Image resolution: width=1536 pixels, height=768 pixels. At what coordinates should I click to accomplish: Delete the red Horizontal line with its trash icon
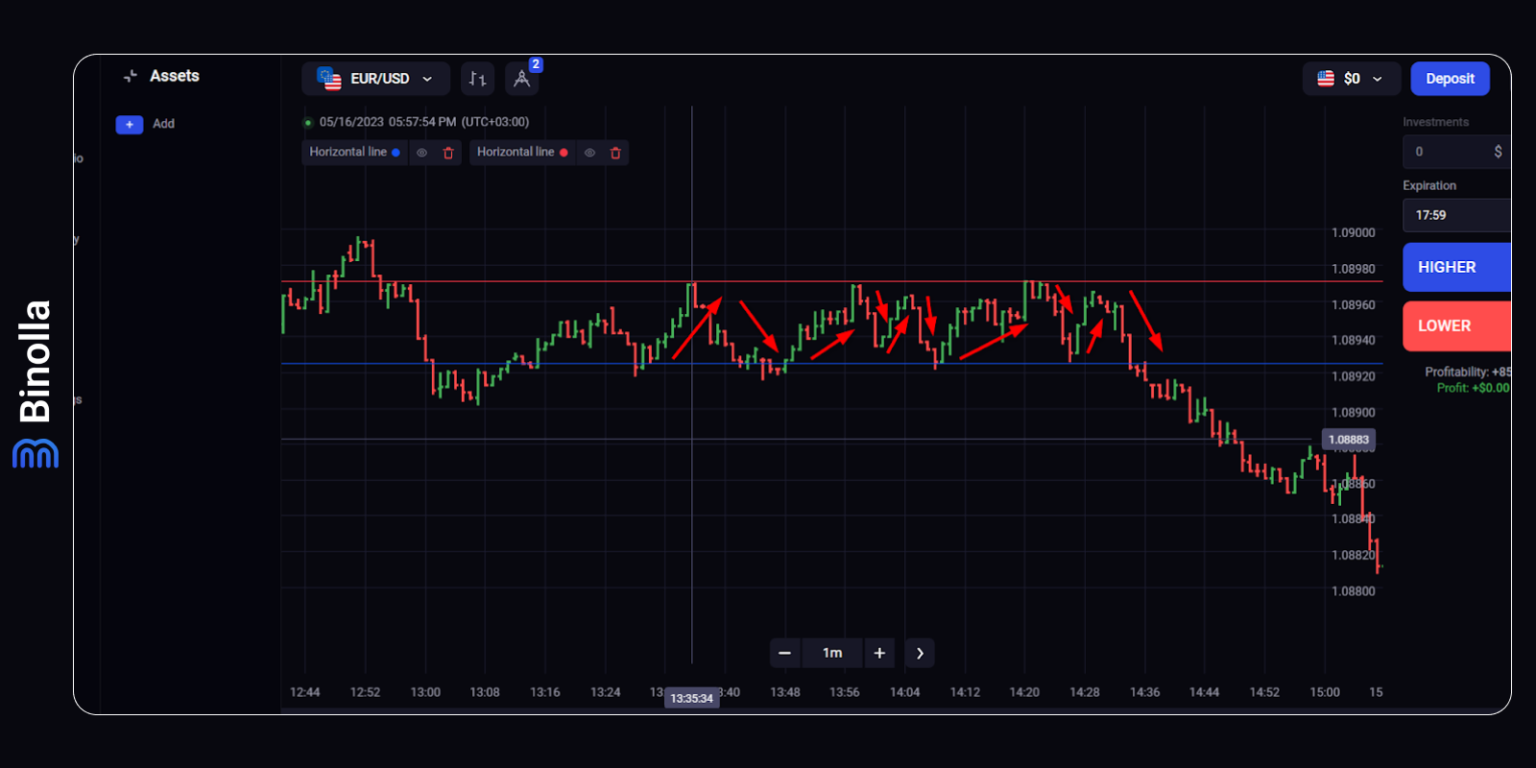coord(616,152)
